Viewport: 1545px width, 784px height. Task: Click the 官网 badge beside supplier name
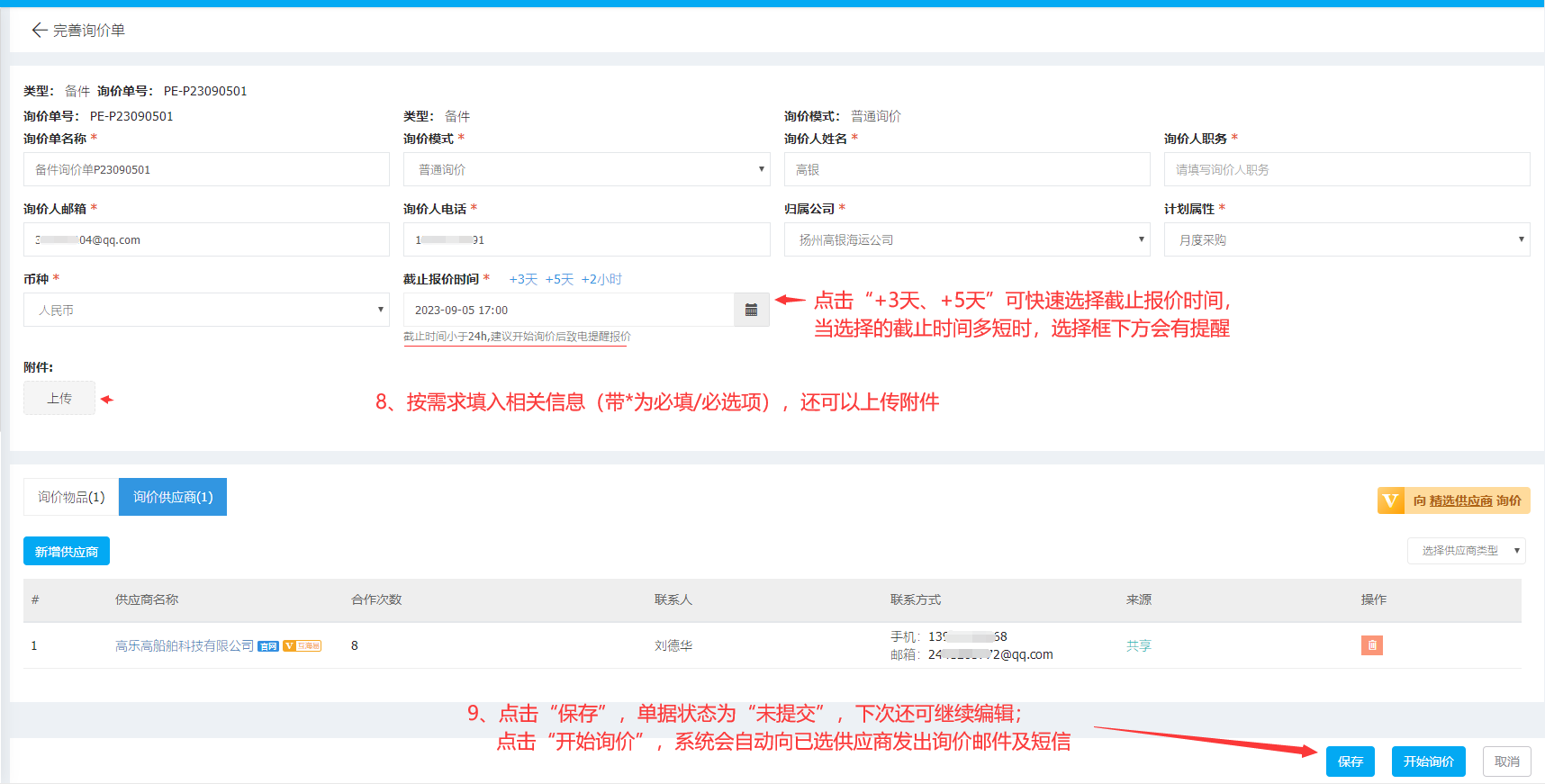pyautogui.click(x=268, y=646)
